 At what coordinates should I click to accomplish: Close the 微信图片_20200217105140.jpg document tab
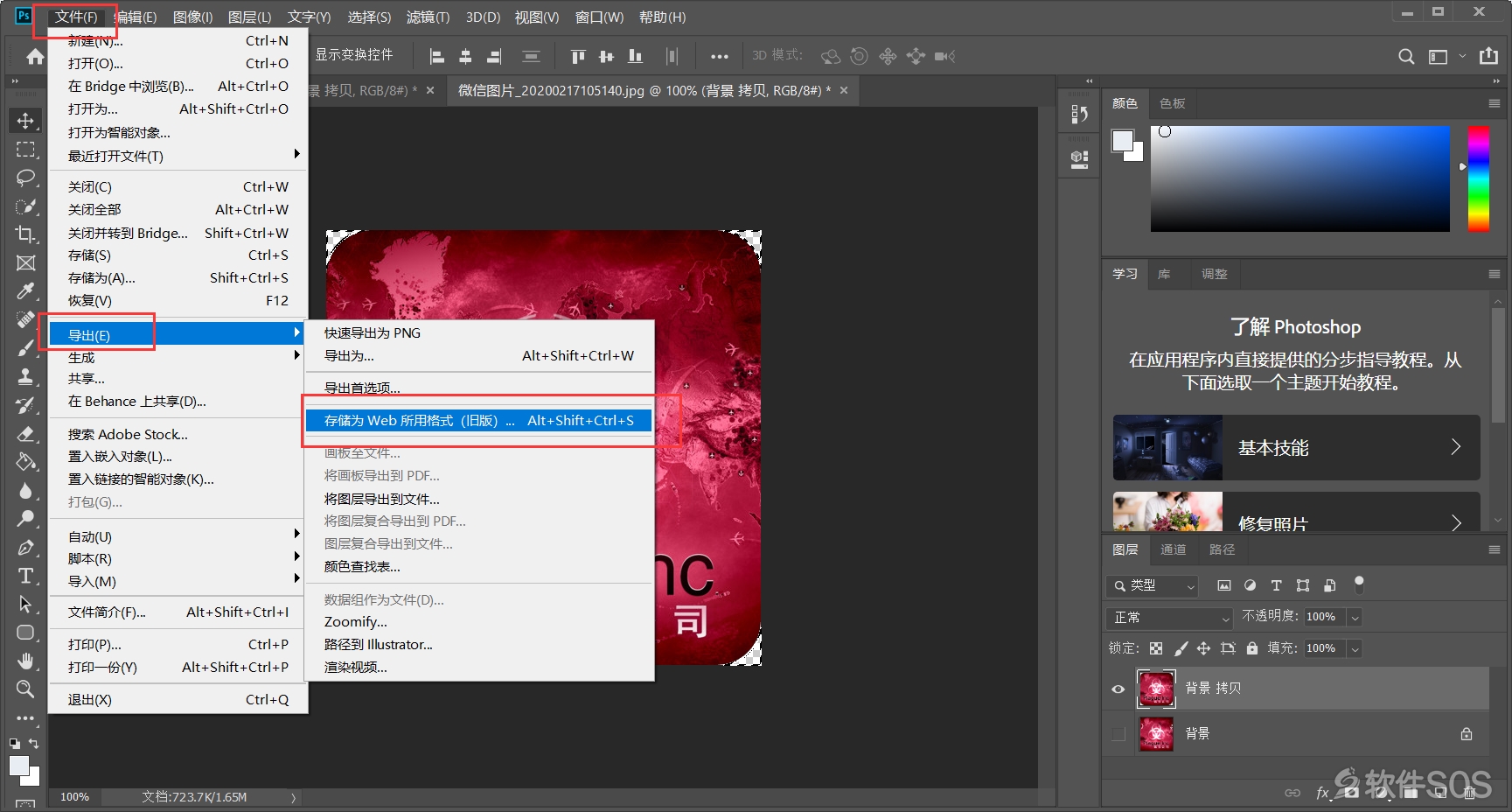(x=844, y=90)
